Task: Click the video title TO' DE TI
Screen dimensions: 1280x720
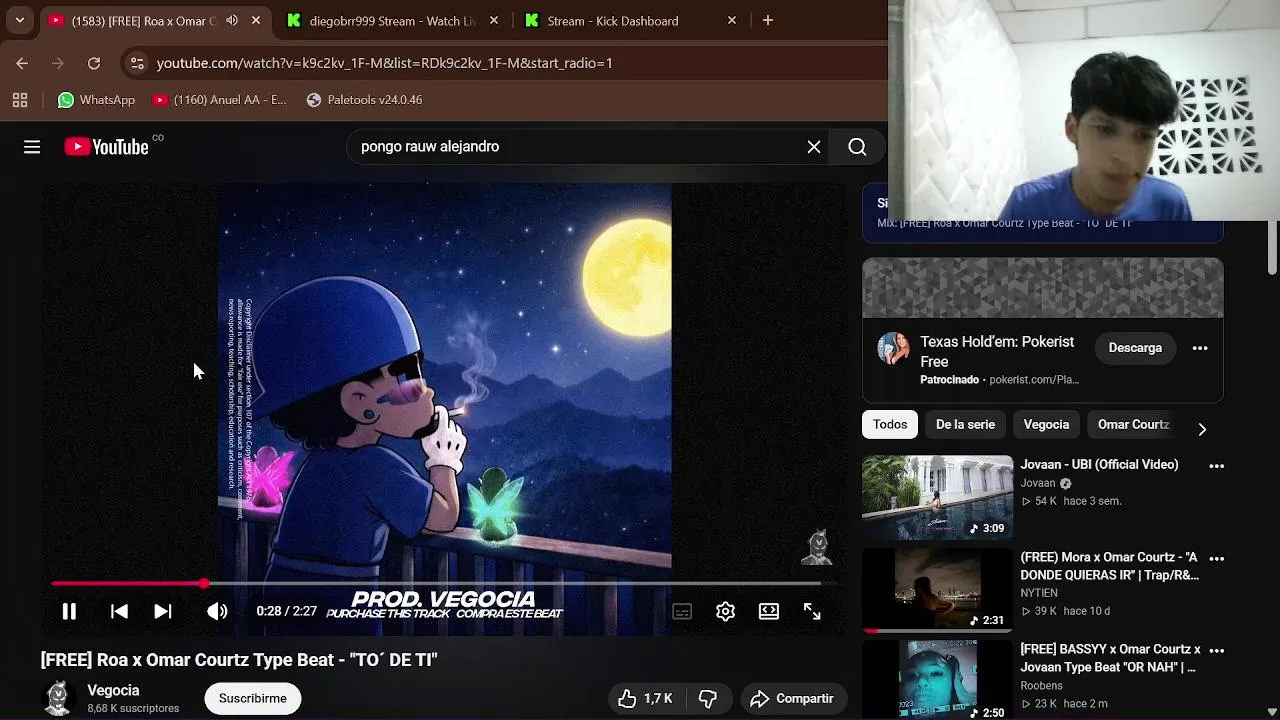Action: point(239,660)
